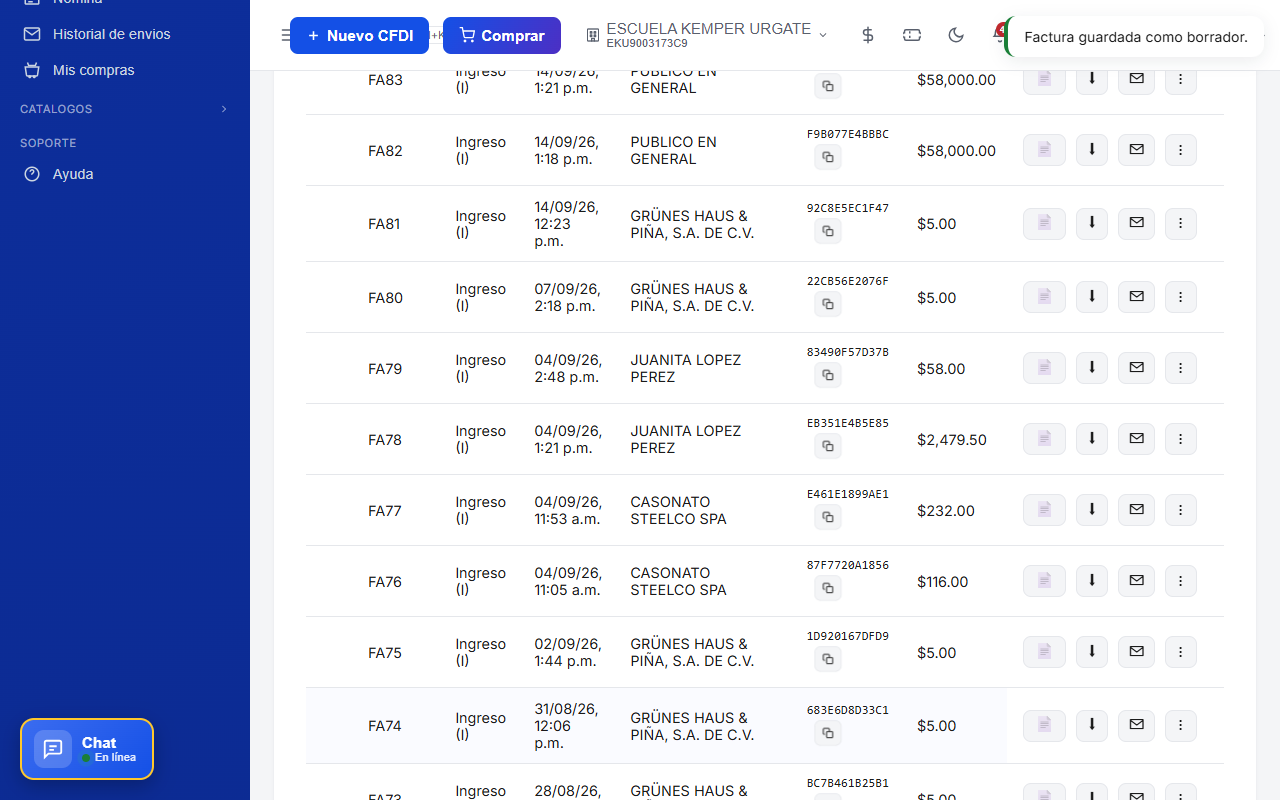1280x800 pixels.
Task: Open more options for invoice FA80
Action: 1181,297
